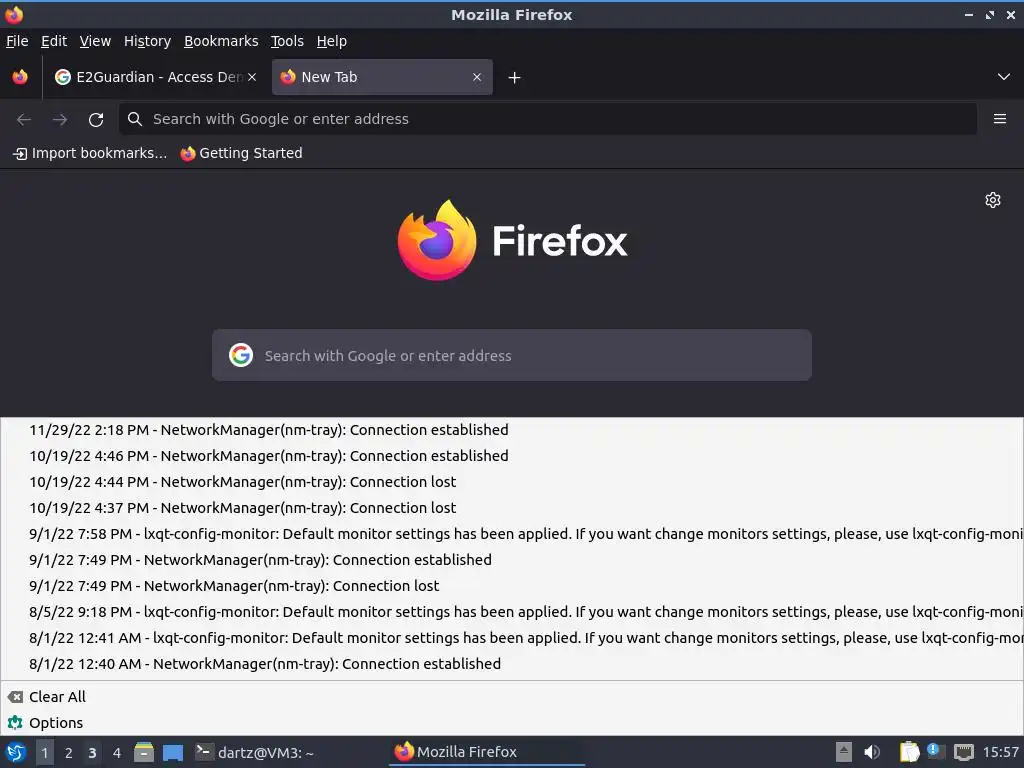Select 8/1/22 12:40 AM Connection established entry
Screen dimensions: 1024x768
[x=512, y=664]
